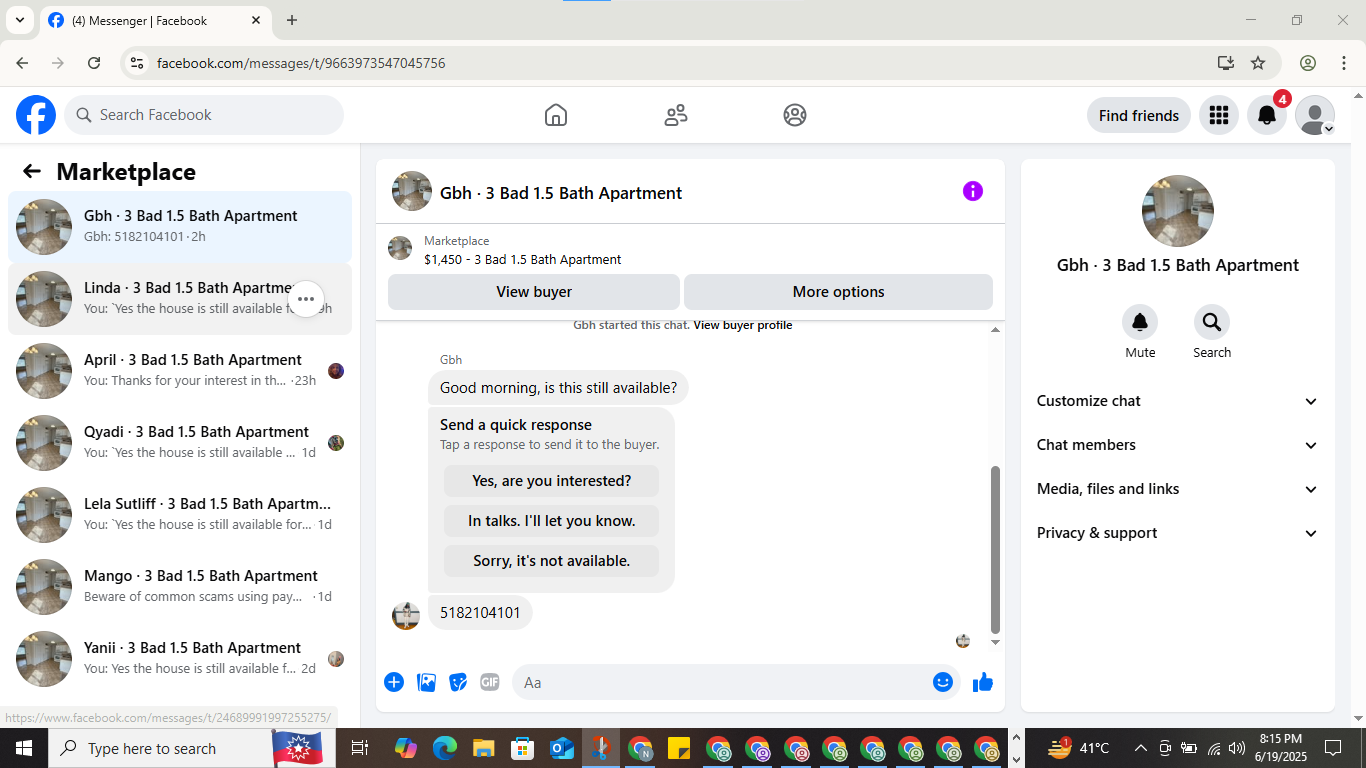Expand the Customize chat section
1366x768 pixels.
click(1178, 401)
